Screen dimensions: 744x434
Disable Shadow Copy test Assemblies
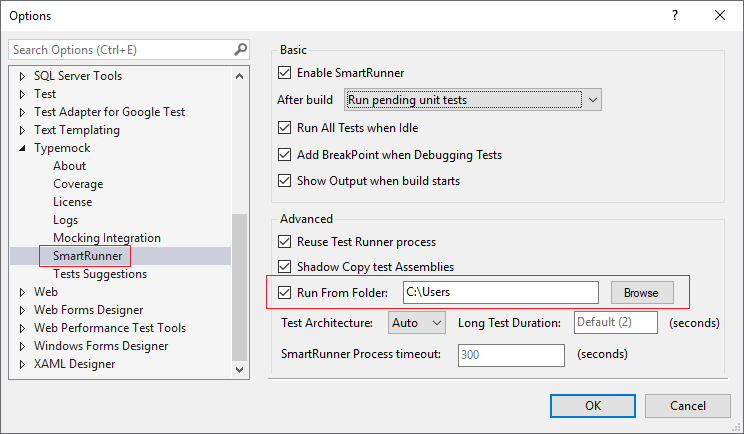click(284, 267)
